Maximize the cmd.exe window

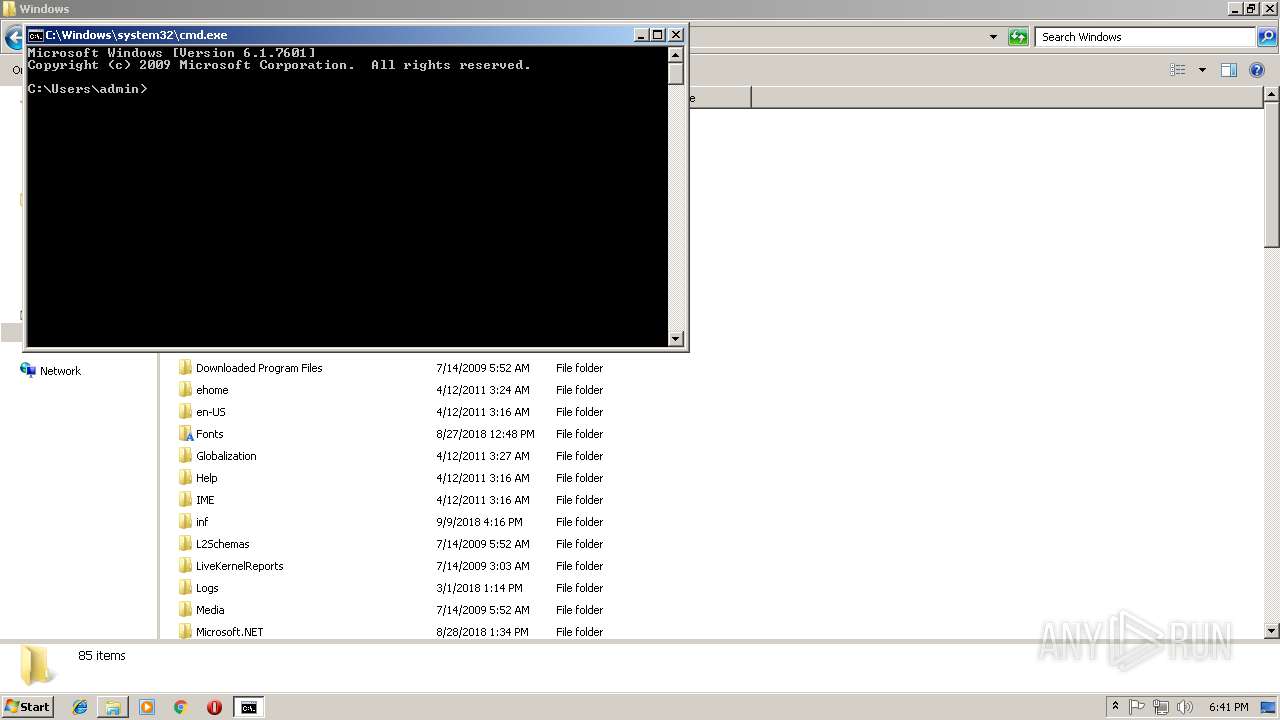point(658,35)
